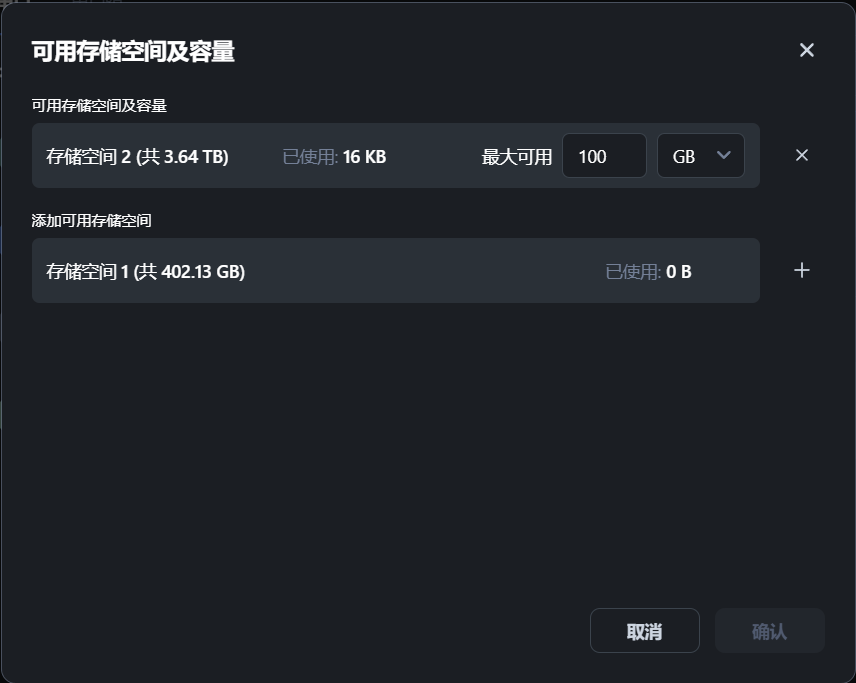Click the plus icon beside 存储空间 1
Viewport: 856px width, 683px height.
pos(801,270)
